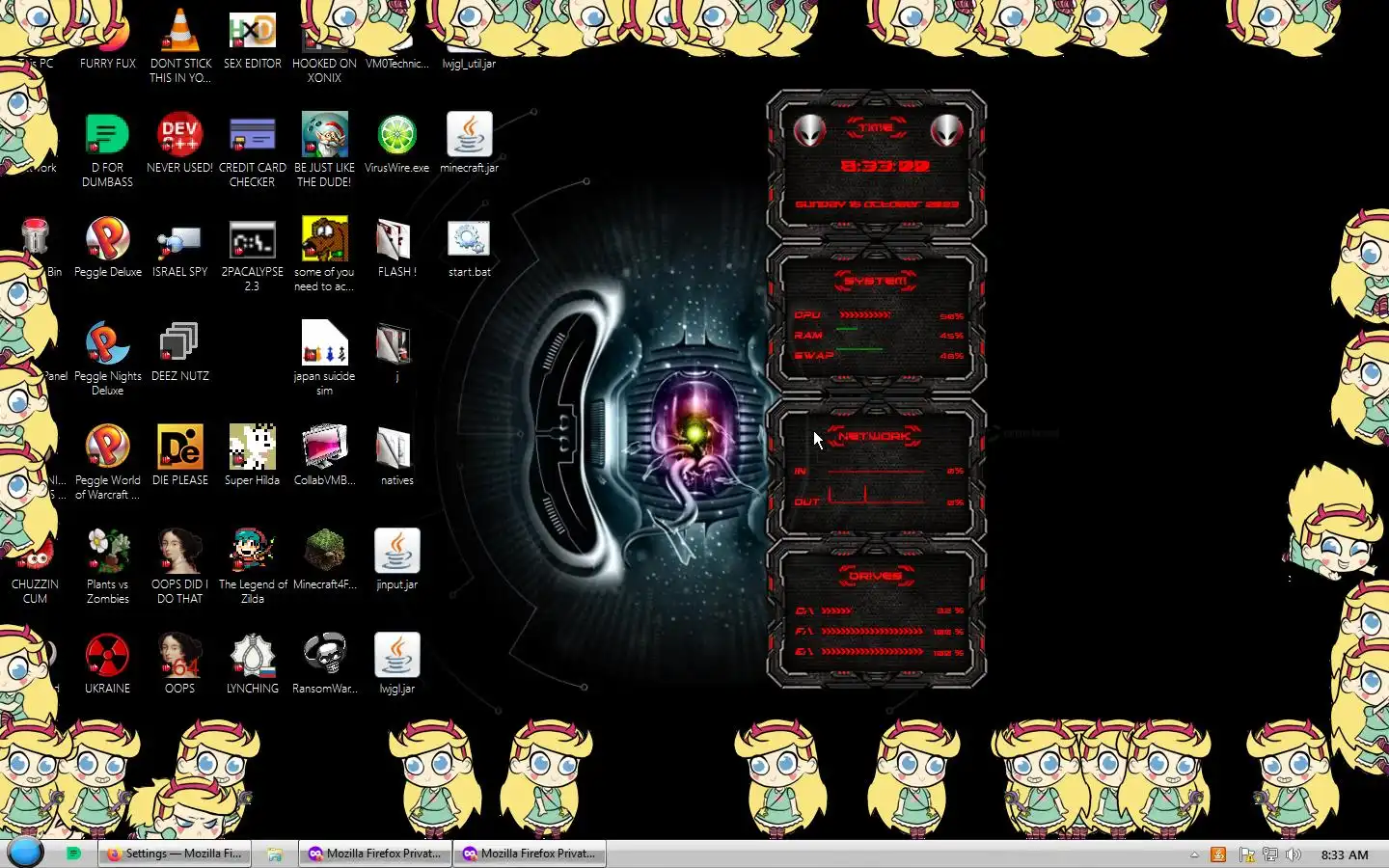Click the network OUT traffic graph

click(x=877, y=496)
